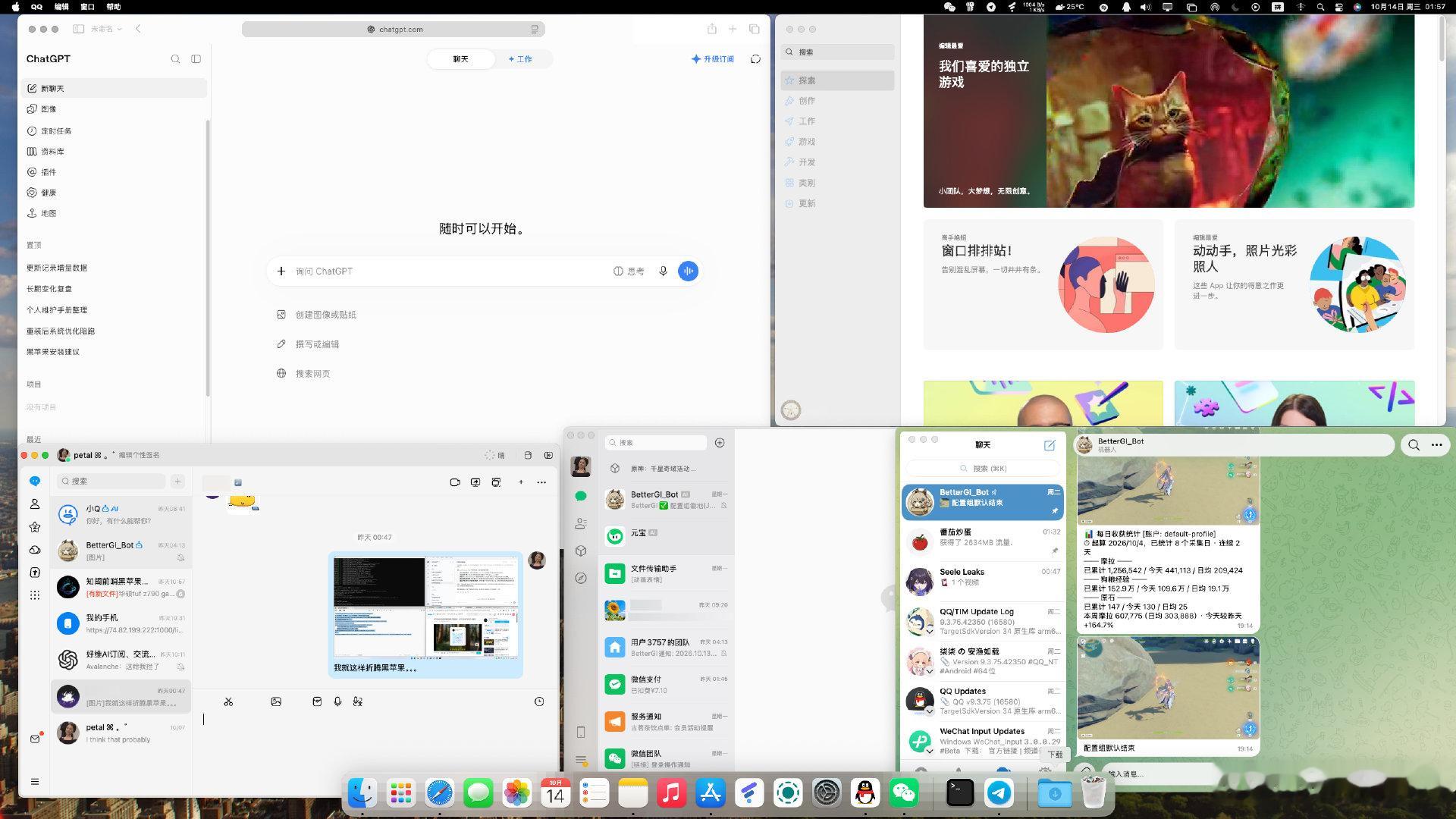Open the plus menu in QQ chat header
Screen dimensions: 1456x819
[x=521, y=482]
